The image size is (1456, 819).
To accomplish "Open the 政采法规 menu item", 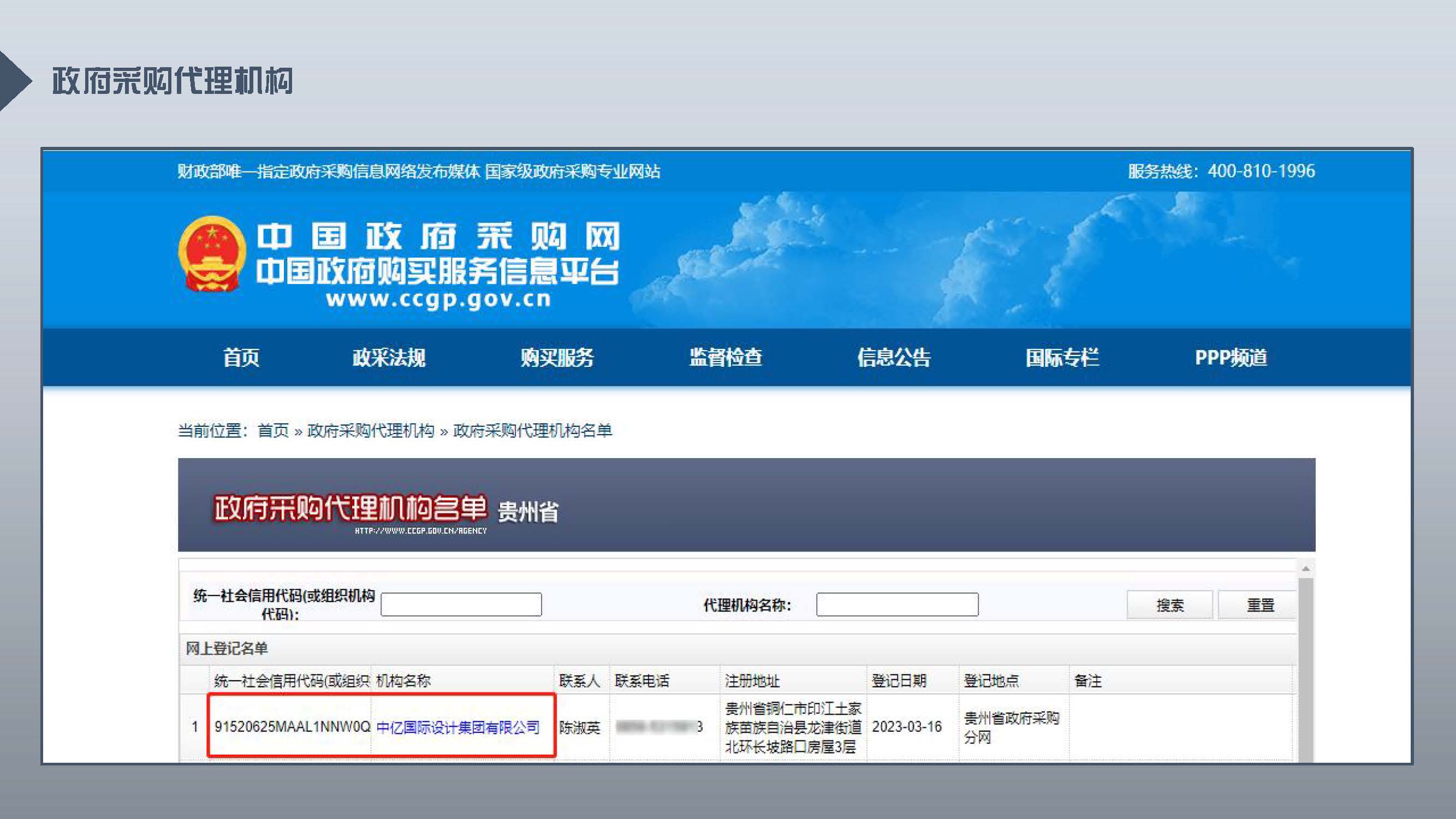I will coord(389,358).
